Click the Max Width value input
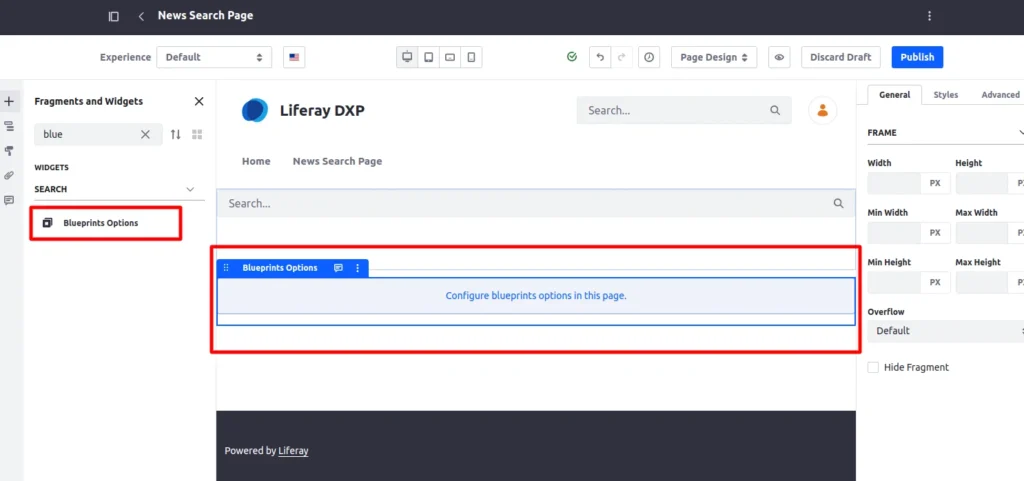1024x481 pixels. pyautogui.click(x=982, y=233)
